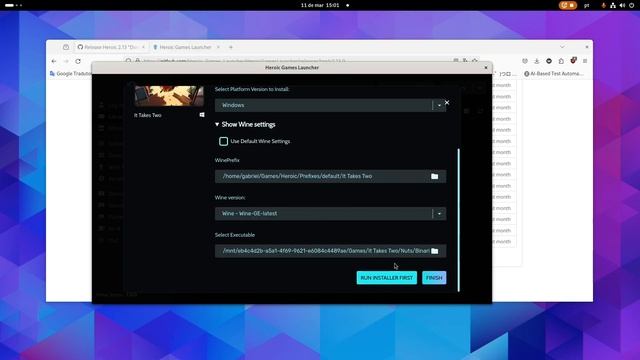Open the pt keyboard layout menu
640x360 pixels.
click(x=587, y=5)
